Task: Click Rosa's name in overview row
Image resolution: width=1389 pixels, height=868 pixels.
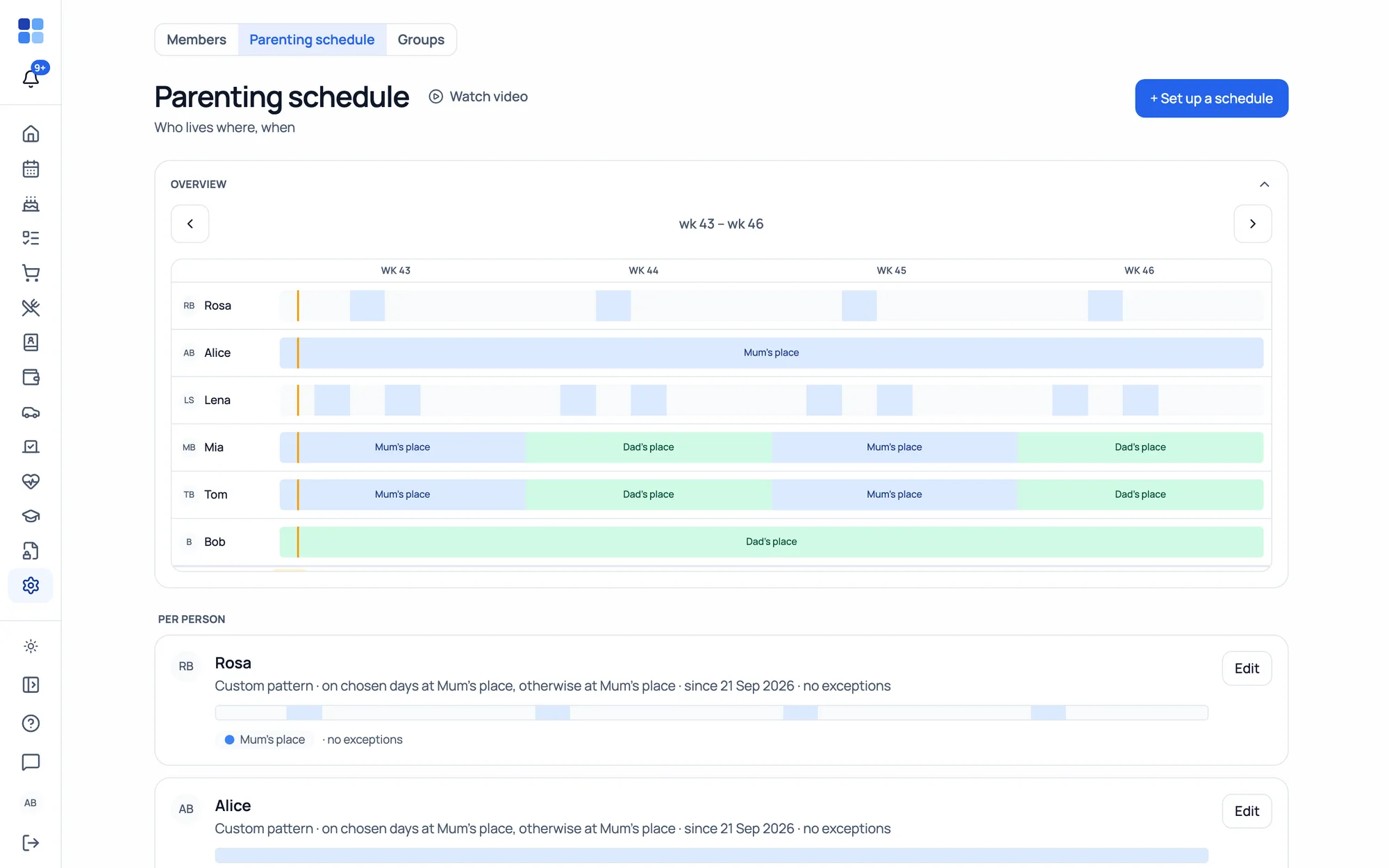Action: tap(217, 306)
